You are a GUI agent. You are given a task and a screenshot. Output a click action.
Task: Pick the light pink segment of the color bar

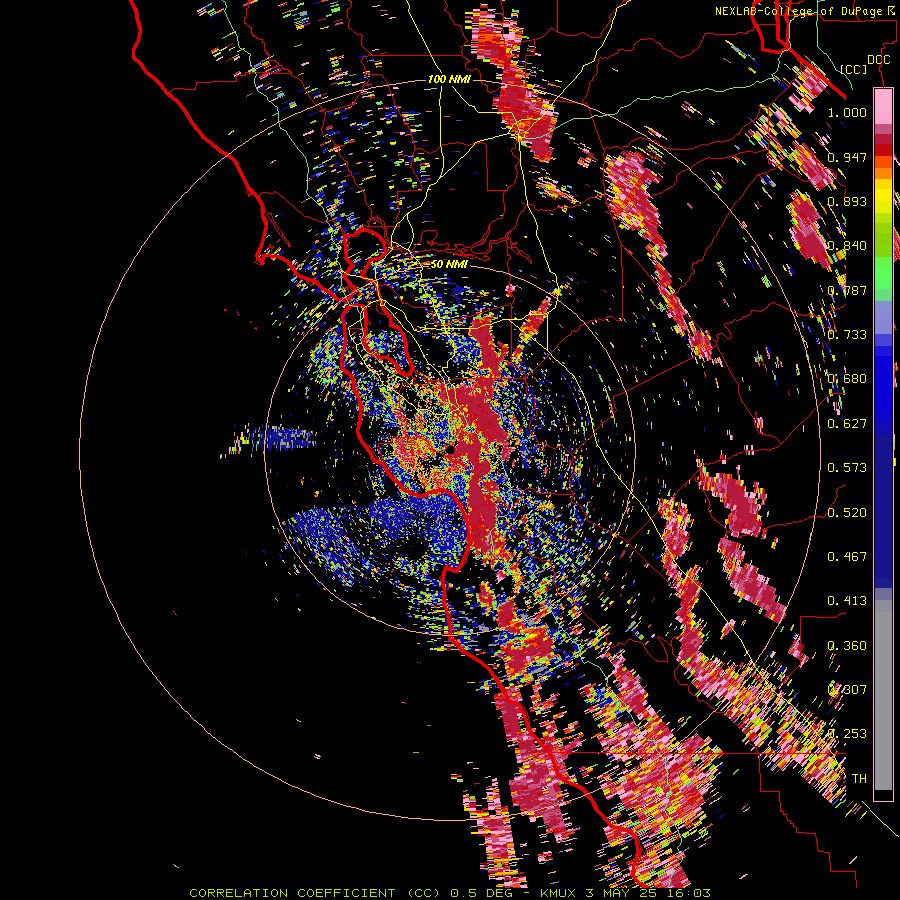pyautogui.click(x=883, y=106)
